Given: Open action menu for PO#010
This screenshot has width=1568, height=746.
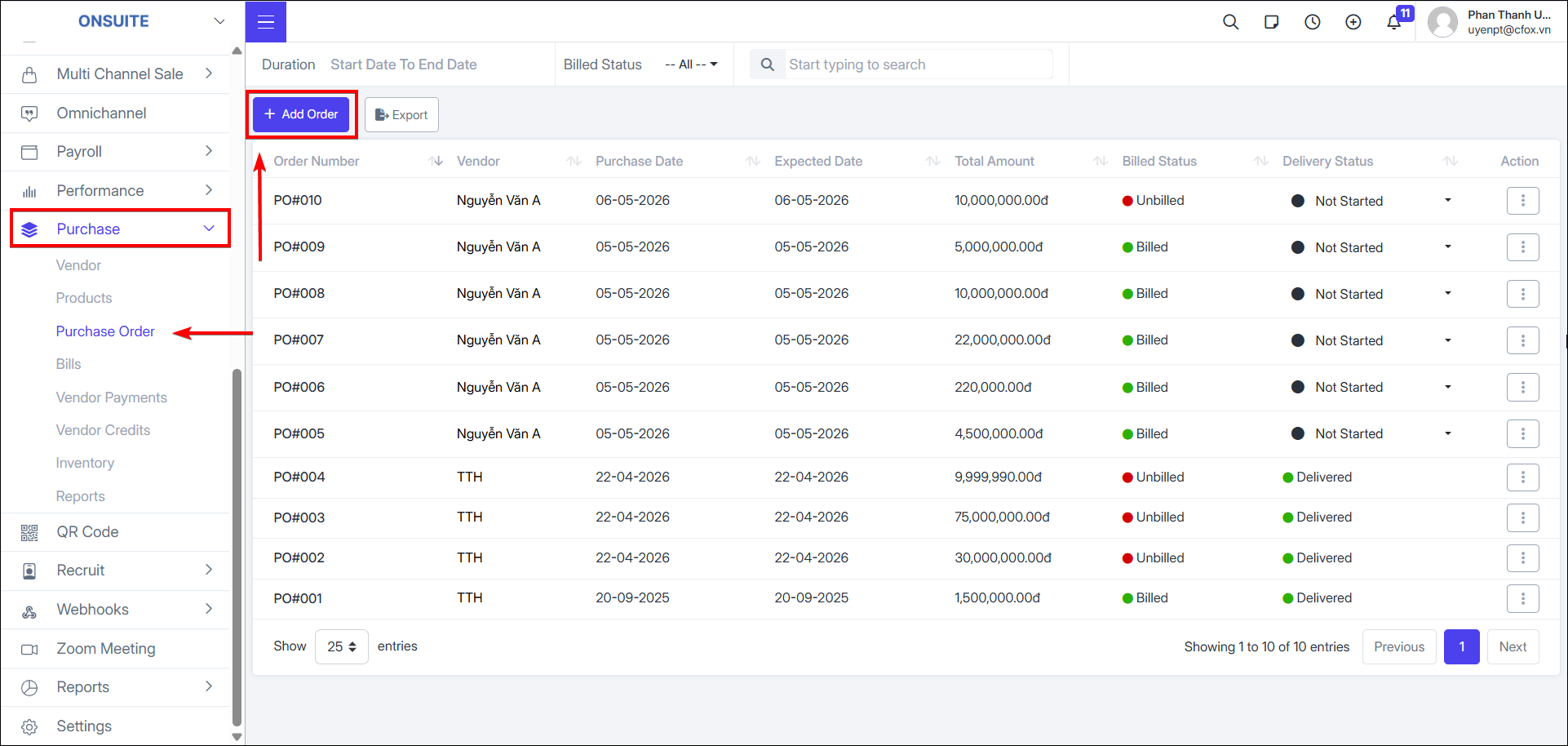Looking at the screenshot, I should click(x=1522, y=201).
